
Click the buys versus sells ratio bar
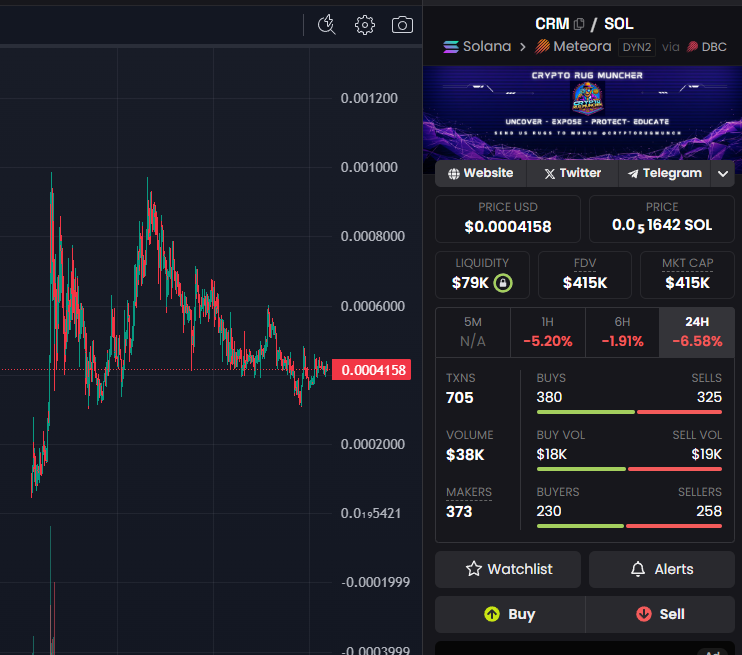click(629, 412)
